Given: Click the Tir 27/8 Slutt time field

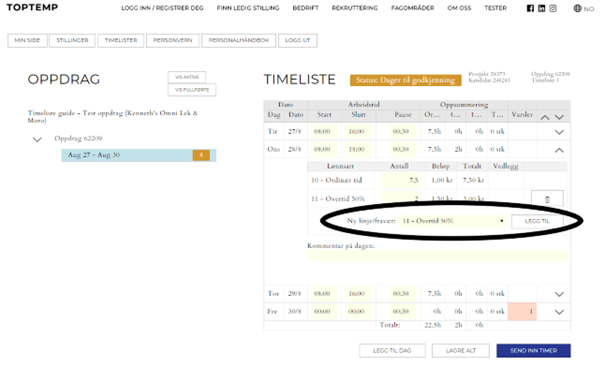Looking at the screenshot, I should coord(358,132).
